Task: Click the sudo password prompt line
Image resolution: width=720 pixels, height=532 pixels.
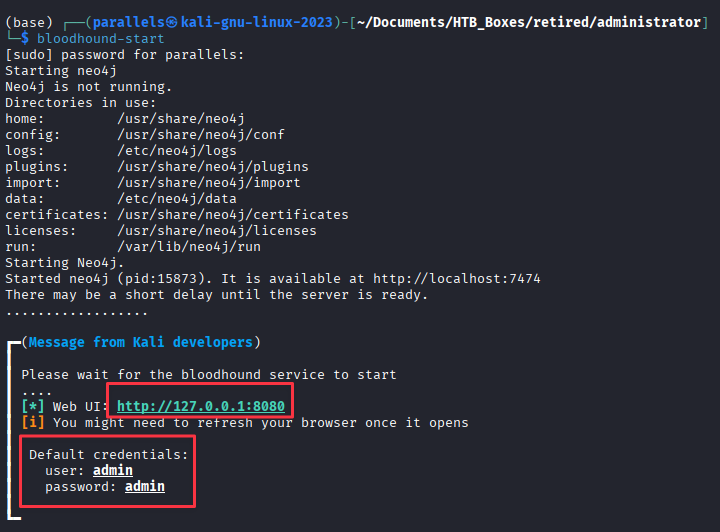Action: [x=124, y=55]
